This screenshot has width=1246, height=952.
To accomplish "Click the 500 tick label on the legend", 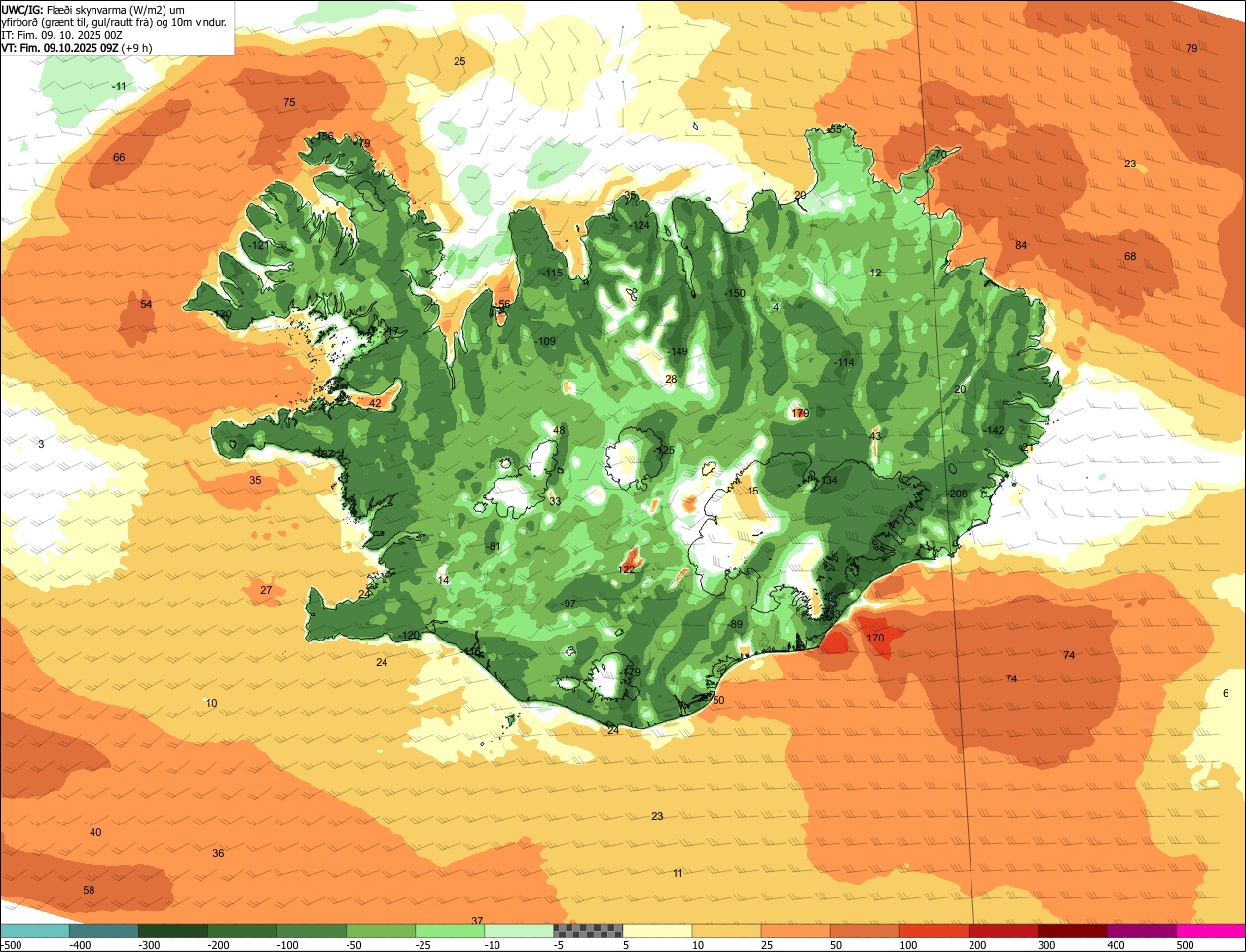I will point(1185,945).
